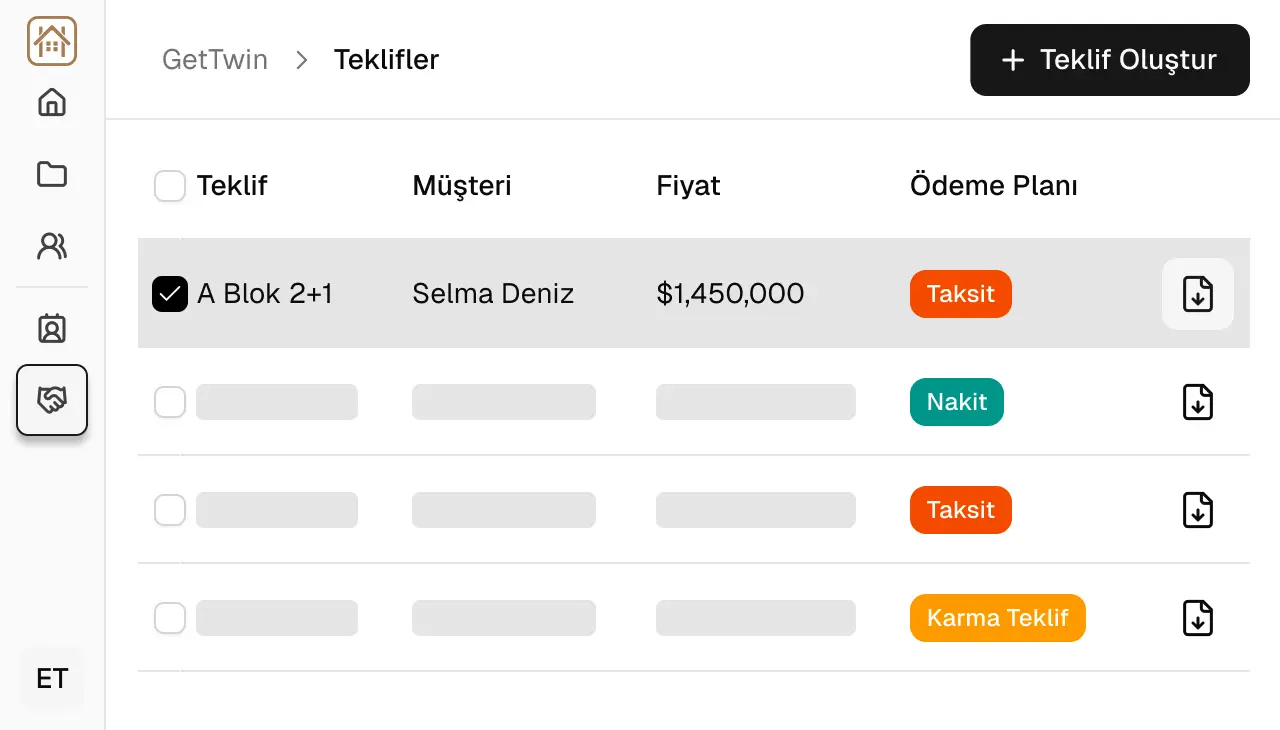This screenshot has height=730, width=1280.
Task: Open the Projects folder icon in sidebar
Action: tap(52, 174)
